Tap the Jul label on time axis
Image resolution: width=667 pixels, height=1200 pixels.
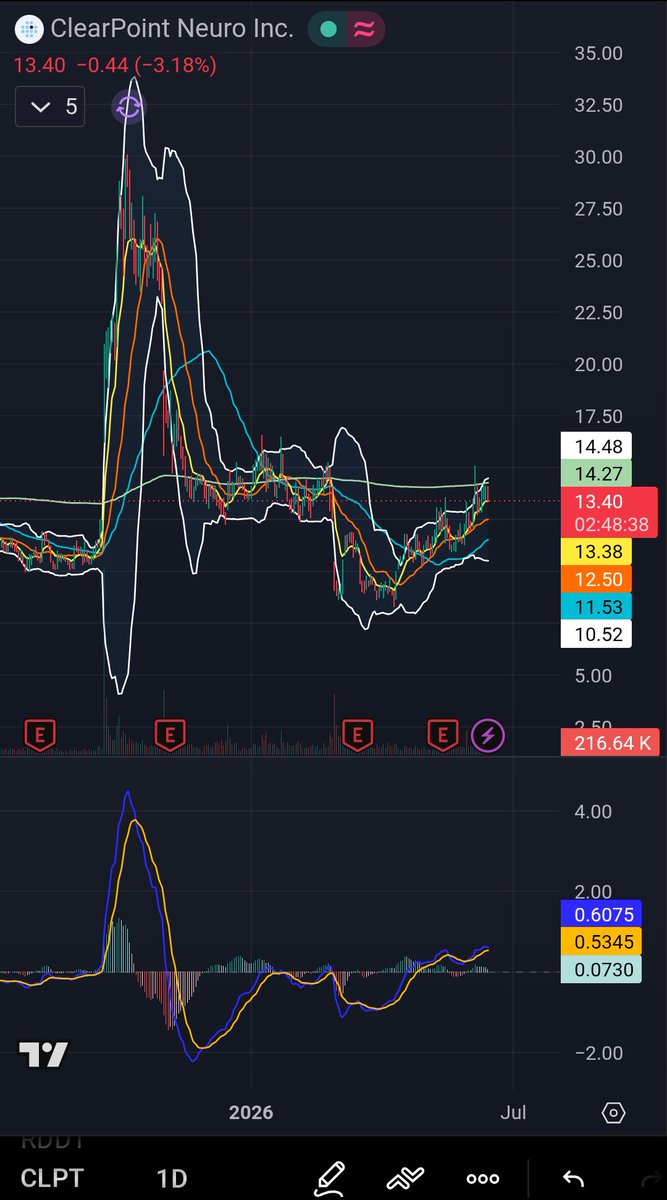(513, 1112)
